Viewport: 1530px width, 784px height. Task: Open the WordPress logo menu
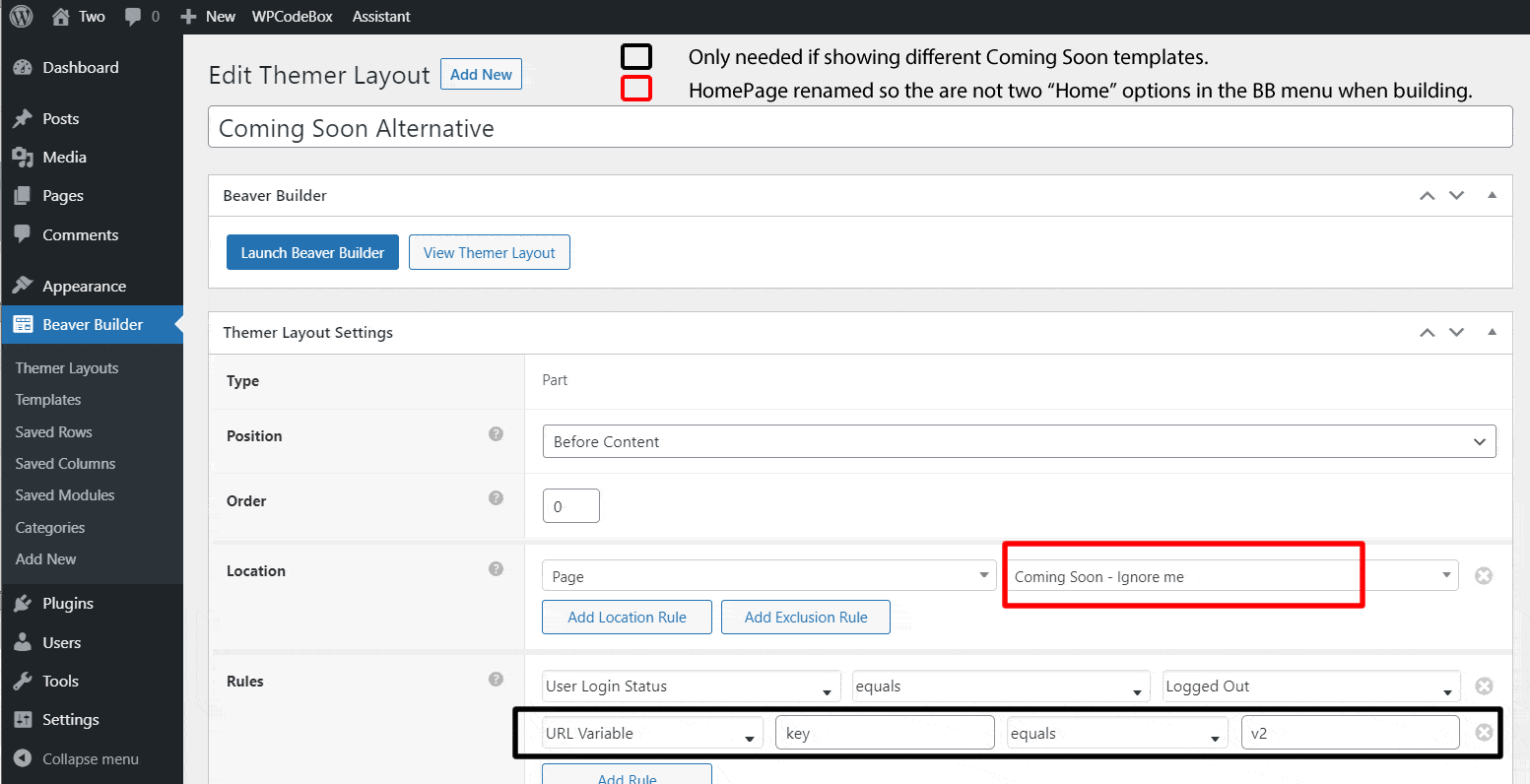tap(21, 16)
